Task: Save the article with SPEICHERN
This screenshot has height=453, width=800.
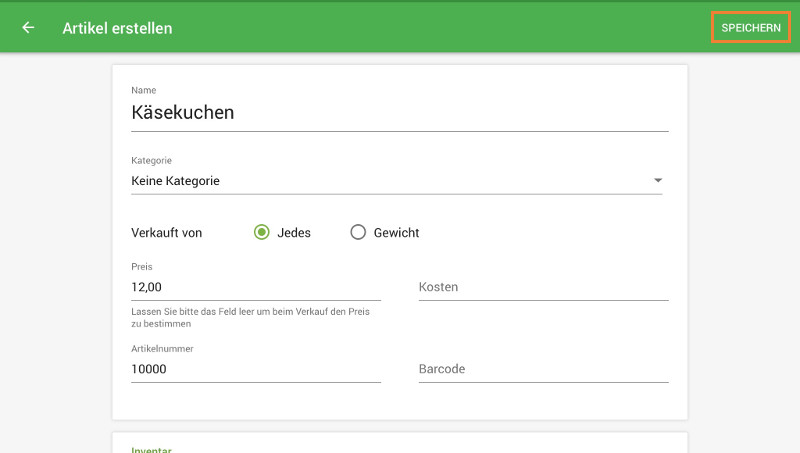Action: coord(751,28)
